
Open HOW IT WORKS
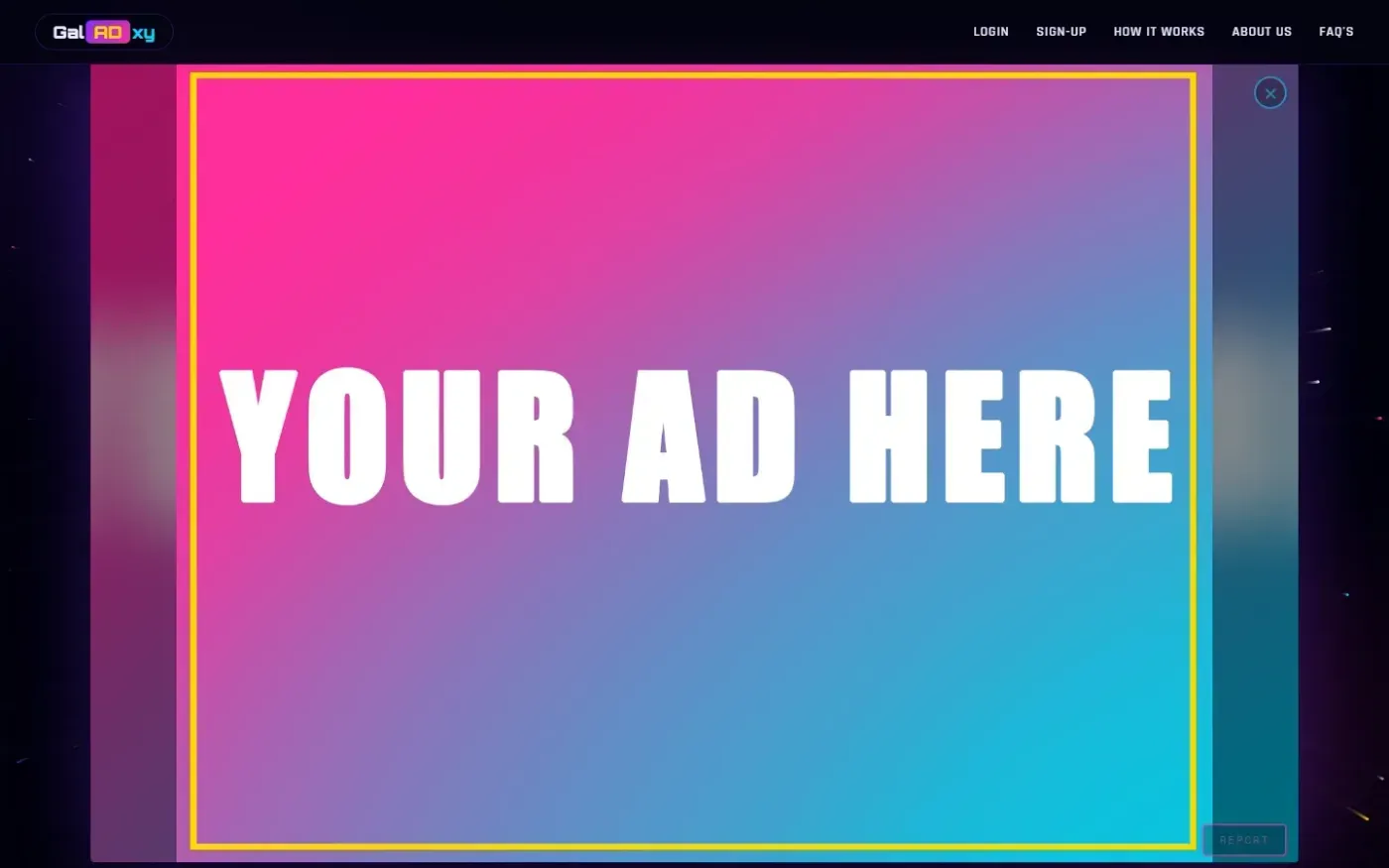[1159, 32]
